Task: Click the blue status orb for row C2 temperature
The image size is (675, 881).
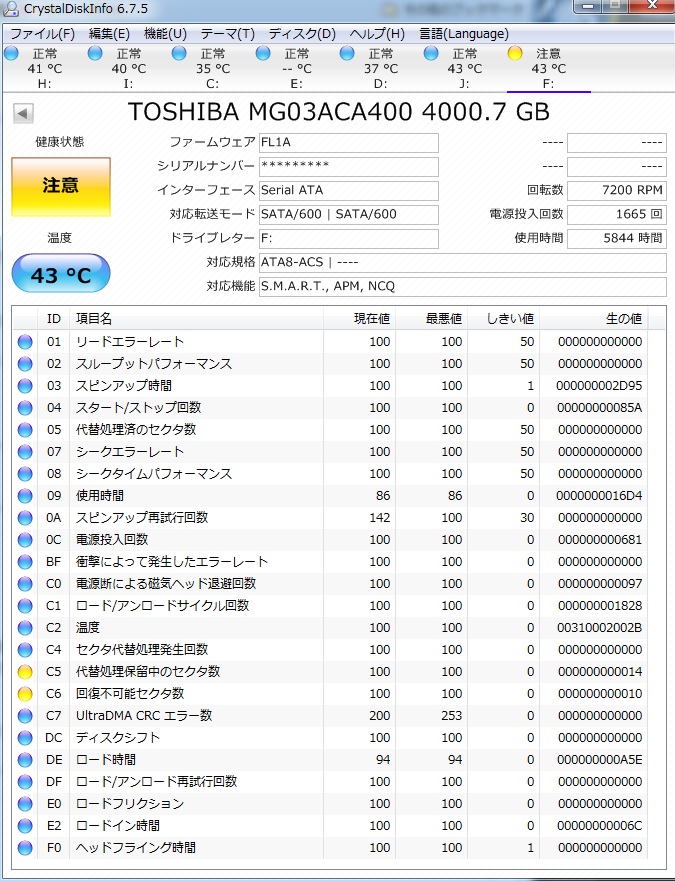Action: coord(25,627)
